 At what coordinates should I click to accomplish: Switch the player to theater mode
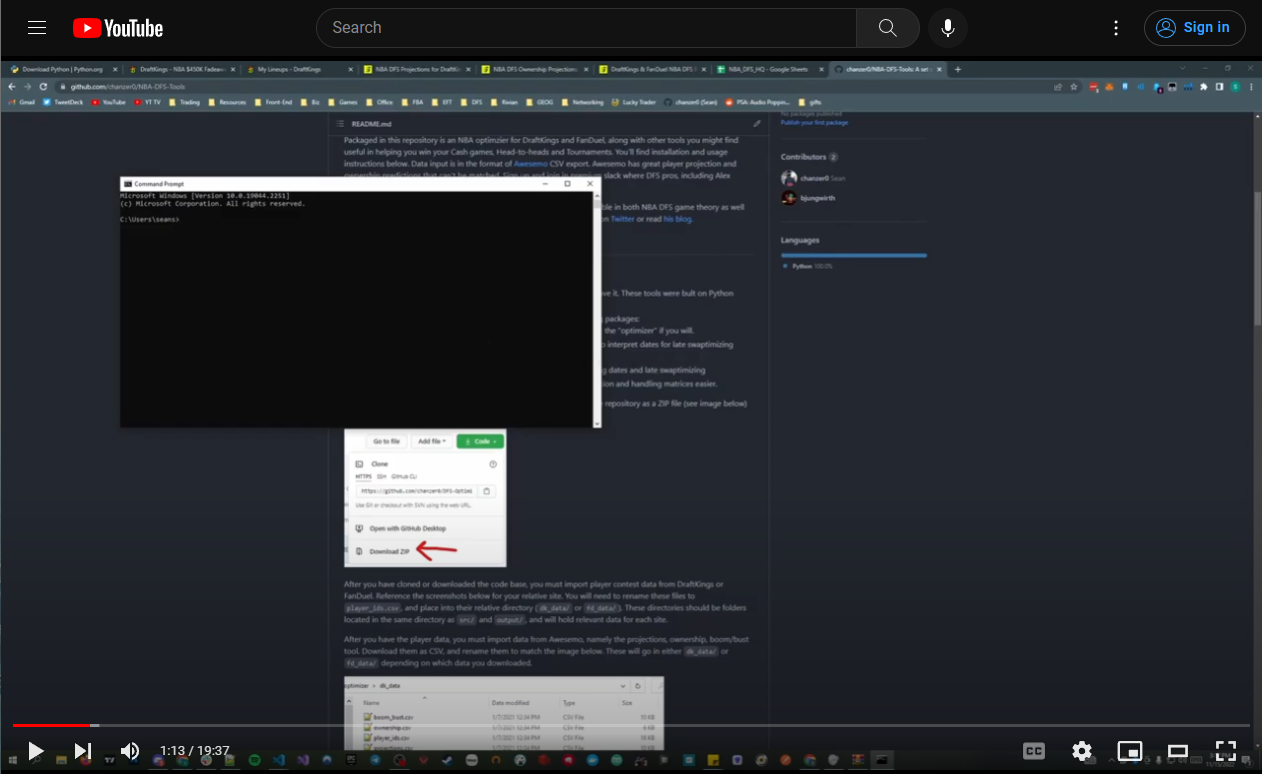[x=1178, y=751]
